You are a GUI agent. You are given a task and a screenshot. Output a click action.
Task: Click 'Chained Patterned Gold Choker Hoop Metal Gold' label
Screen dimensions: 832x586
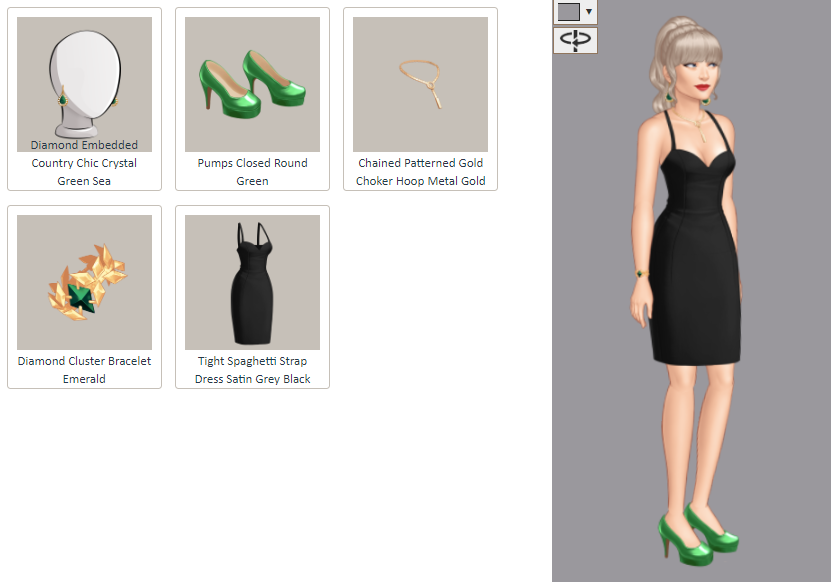[420, 172]
